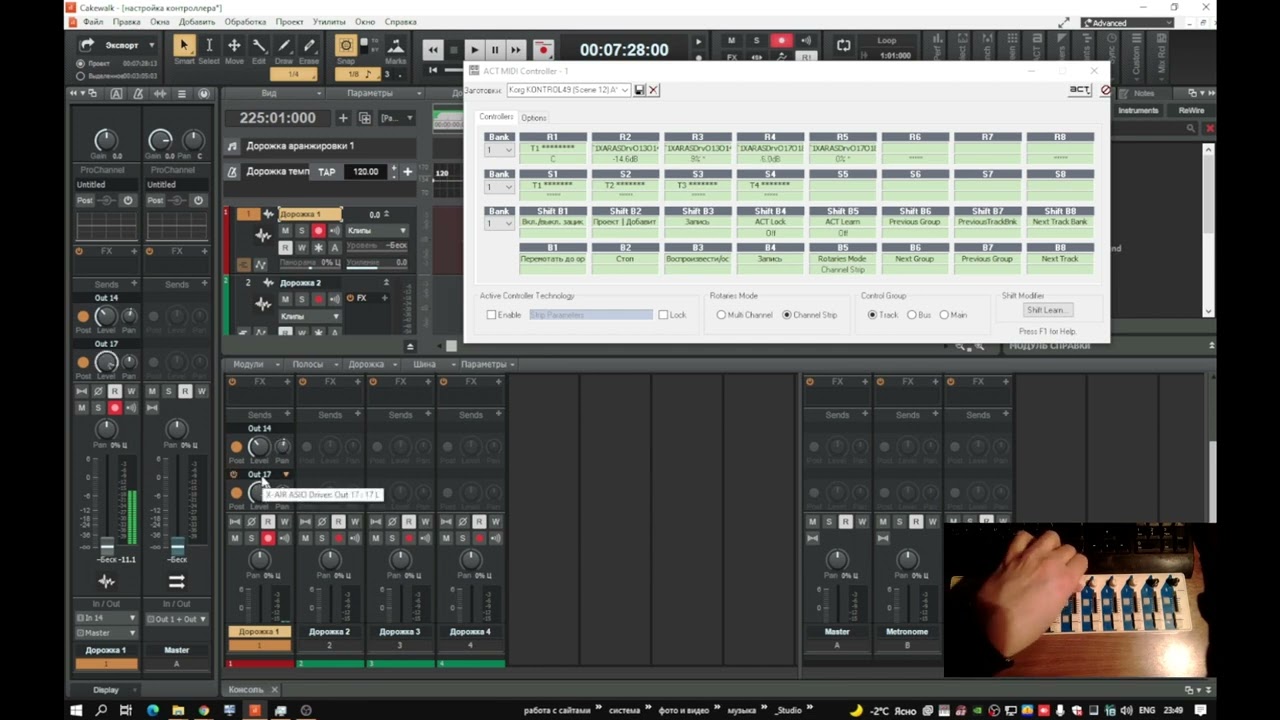Image resolution: width=1280 pixels, height=720 pixels.
Task: Enable write automation on Дорожка 1
Action: click(301, 247)
